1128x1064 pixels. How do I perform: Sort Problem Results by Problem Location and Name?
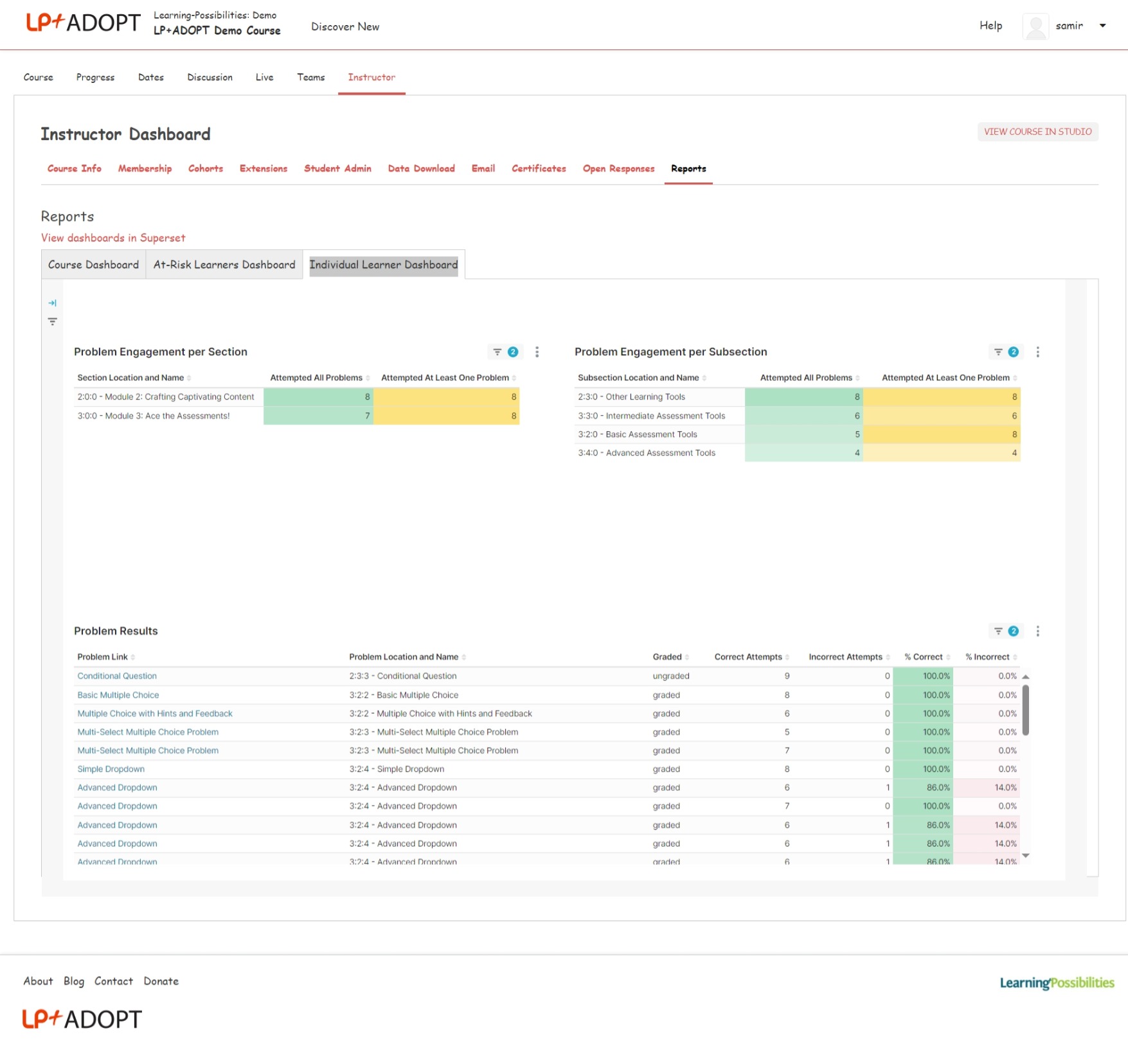pos(407,657)
